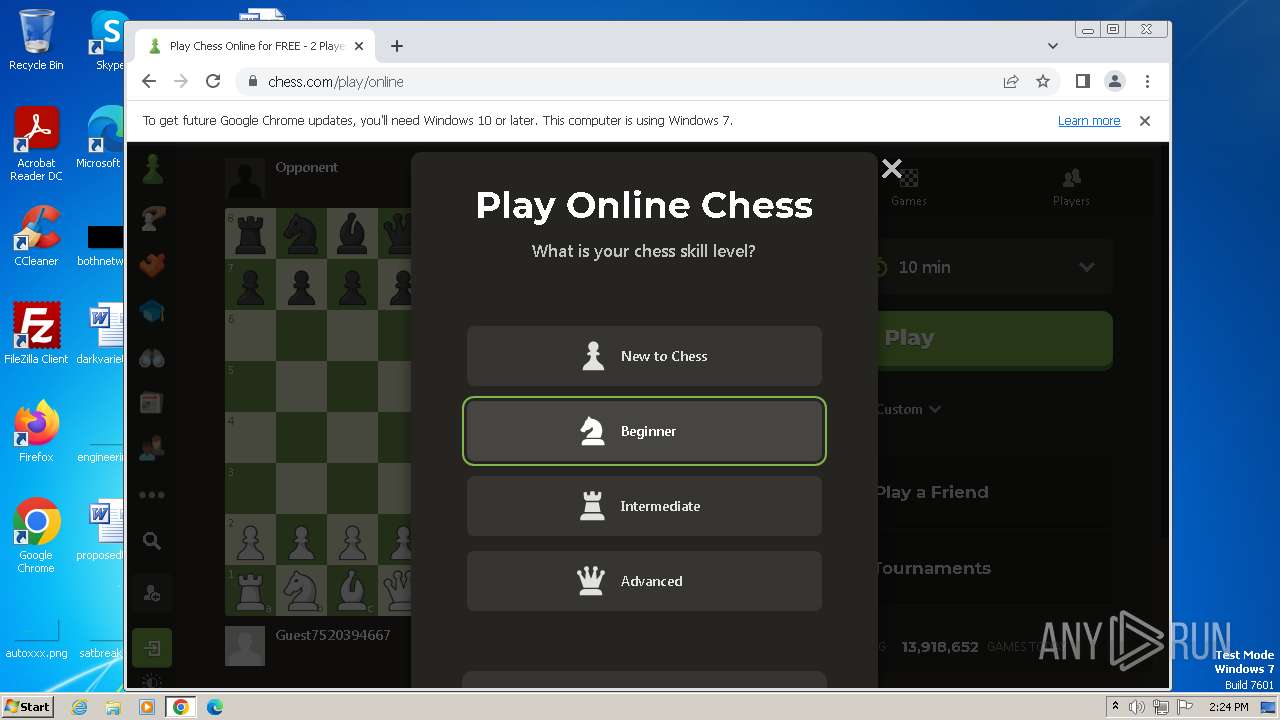This screenshot has height=720, width=1280.
Task: Switch to the Games tab
Action: (x=909, y=186)
